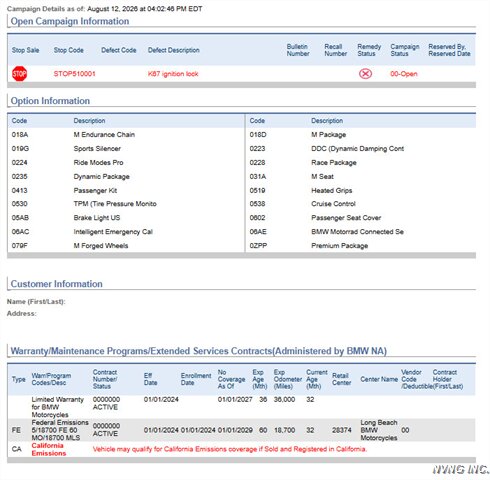Click the Warr/Program Codes/Desc header
This screenshot has width=490, height=480.
pos(51,379)
